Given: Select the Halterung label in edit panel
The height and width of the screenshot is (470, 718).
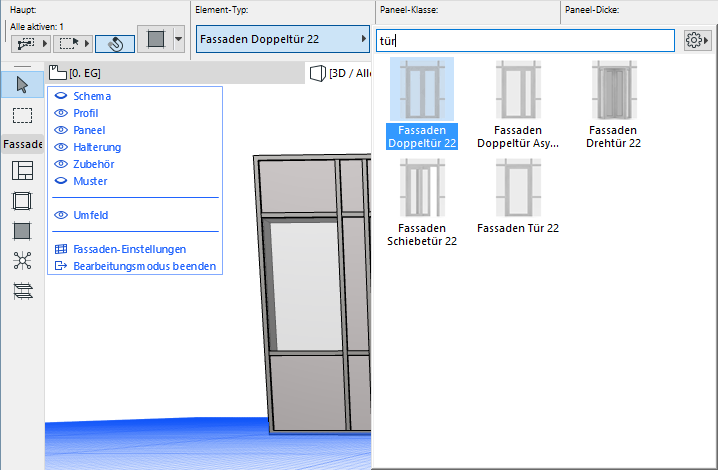Looking at the screenshot, I should point(97,147).
